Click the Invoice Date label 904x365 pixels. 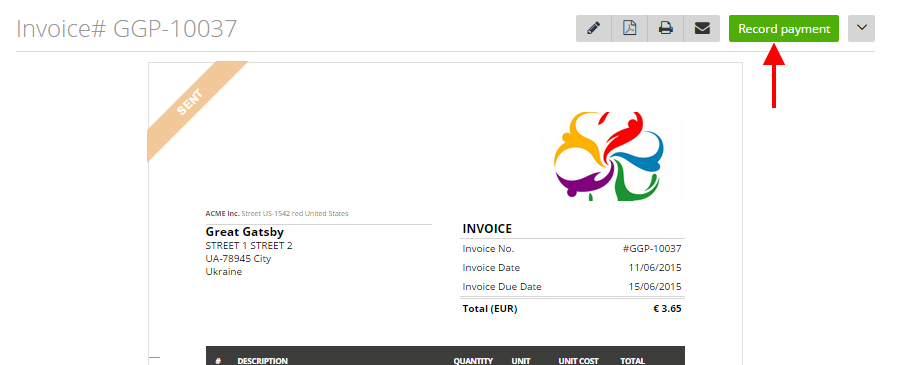[491, 268]
